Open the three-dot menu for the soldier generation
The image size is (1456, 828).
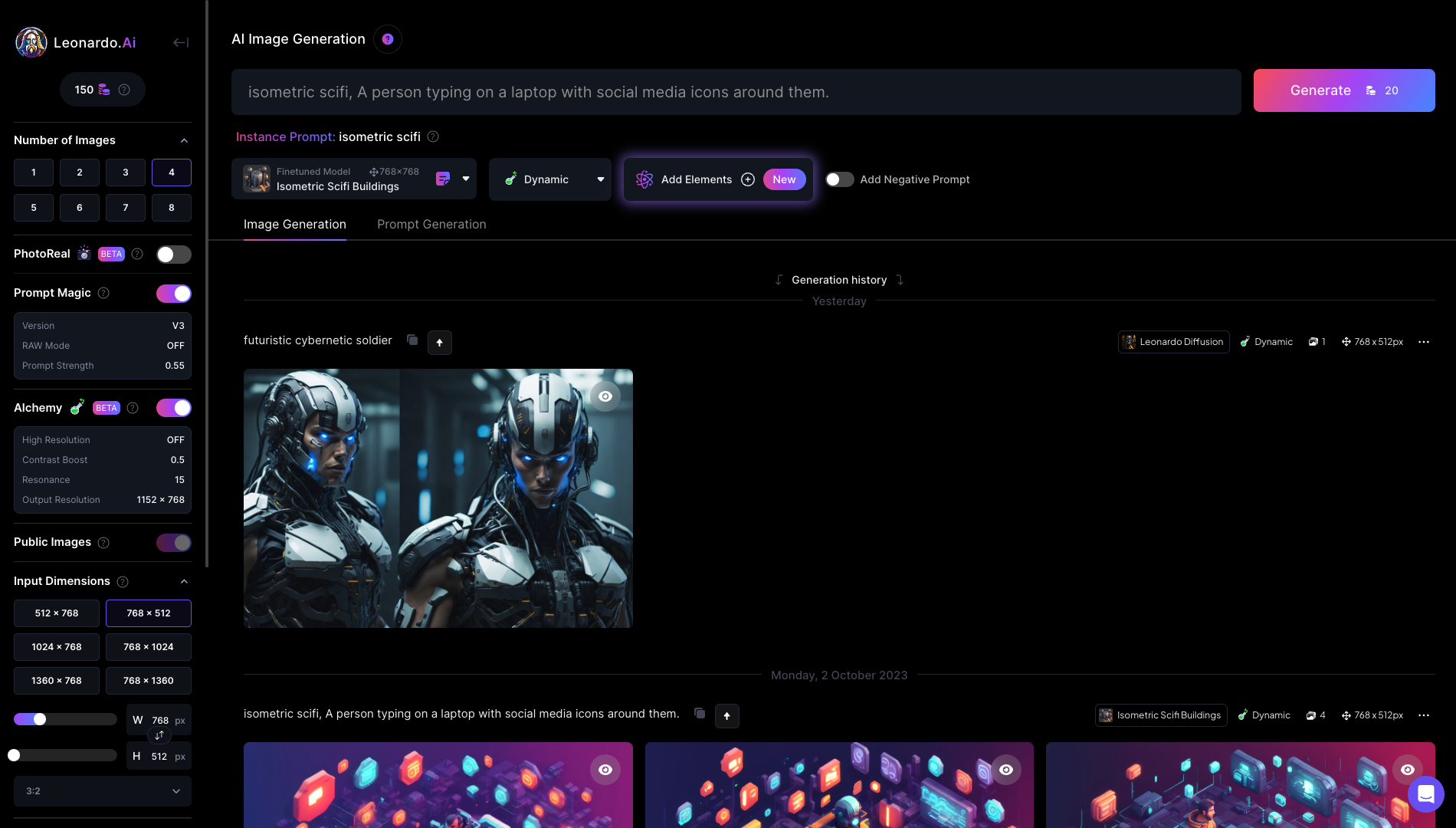point(1424,342)
